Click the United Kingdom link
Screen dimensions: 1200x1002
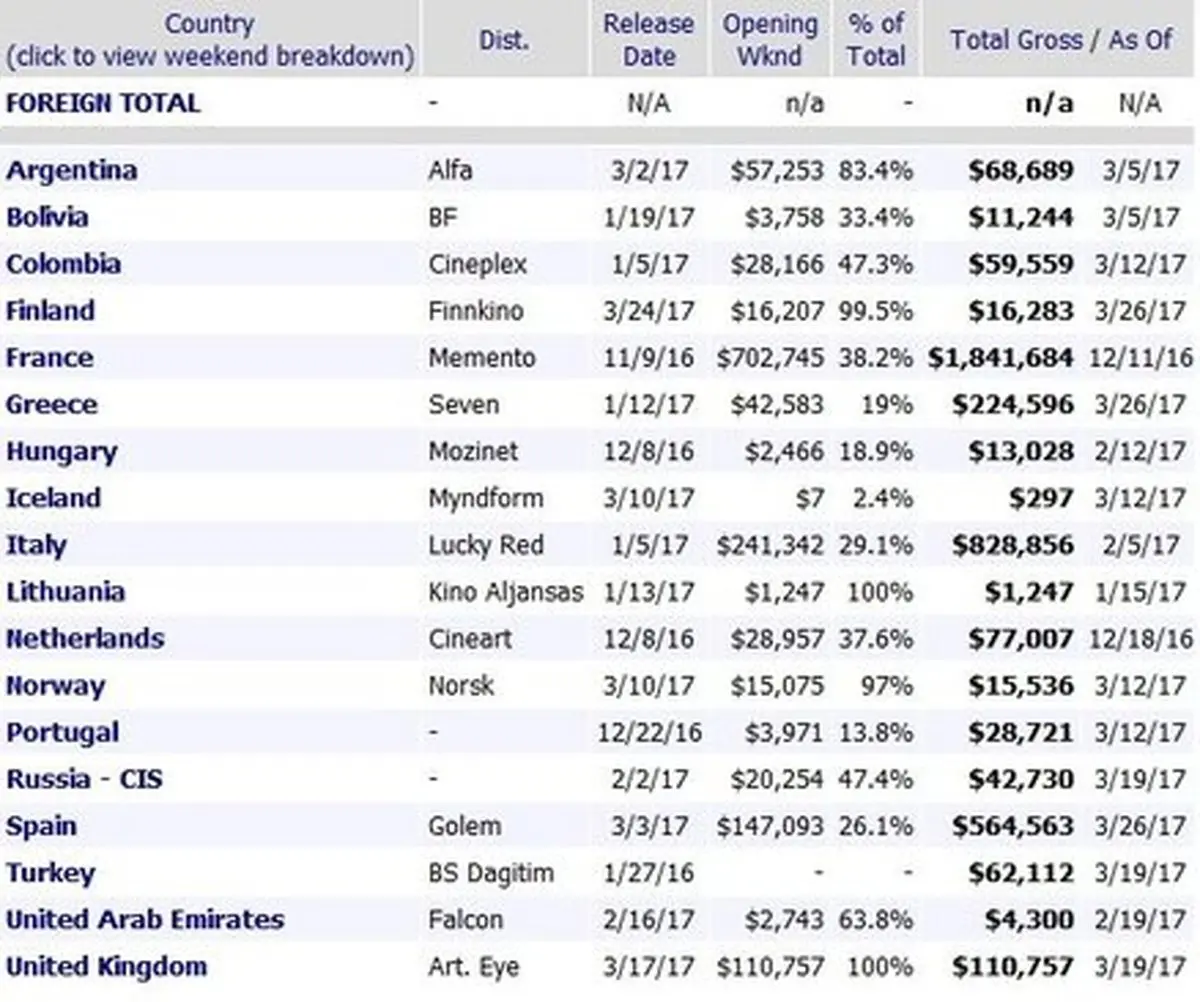click(106, 967)
